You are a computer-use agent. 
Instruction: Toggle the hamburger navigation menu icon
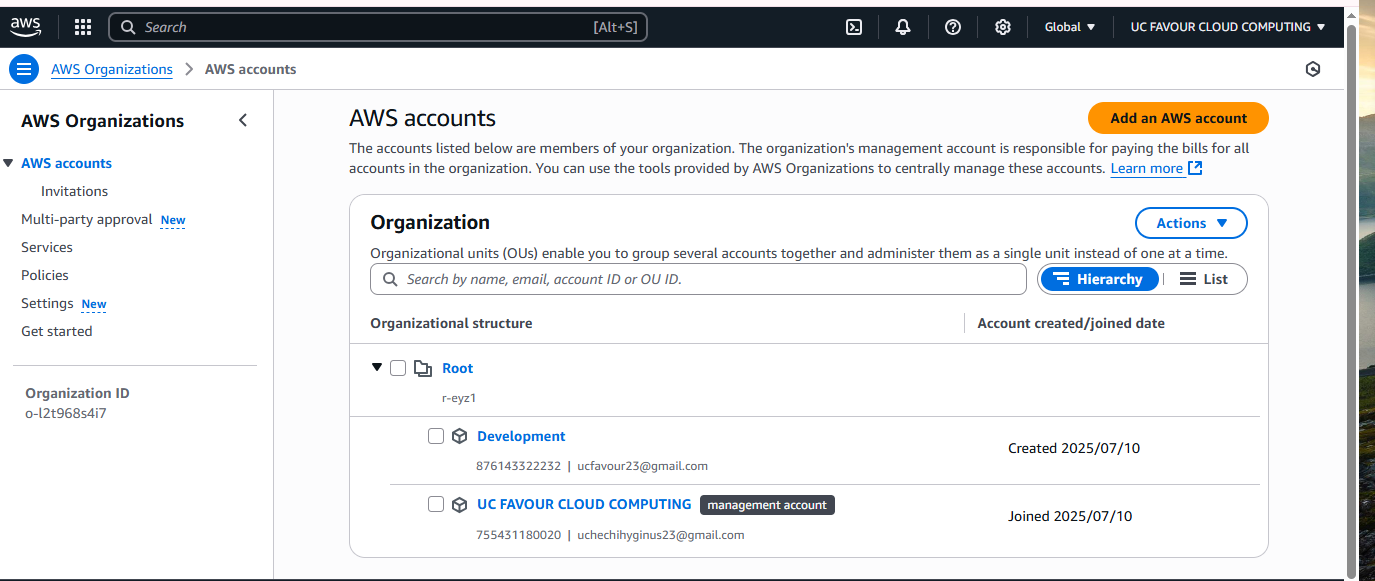coord(24,69)
